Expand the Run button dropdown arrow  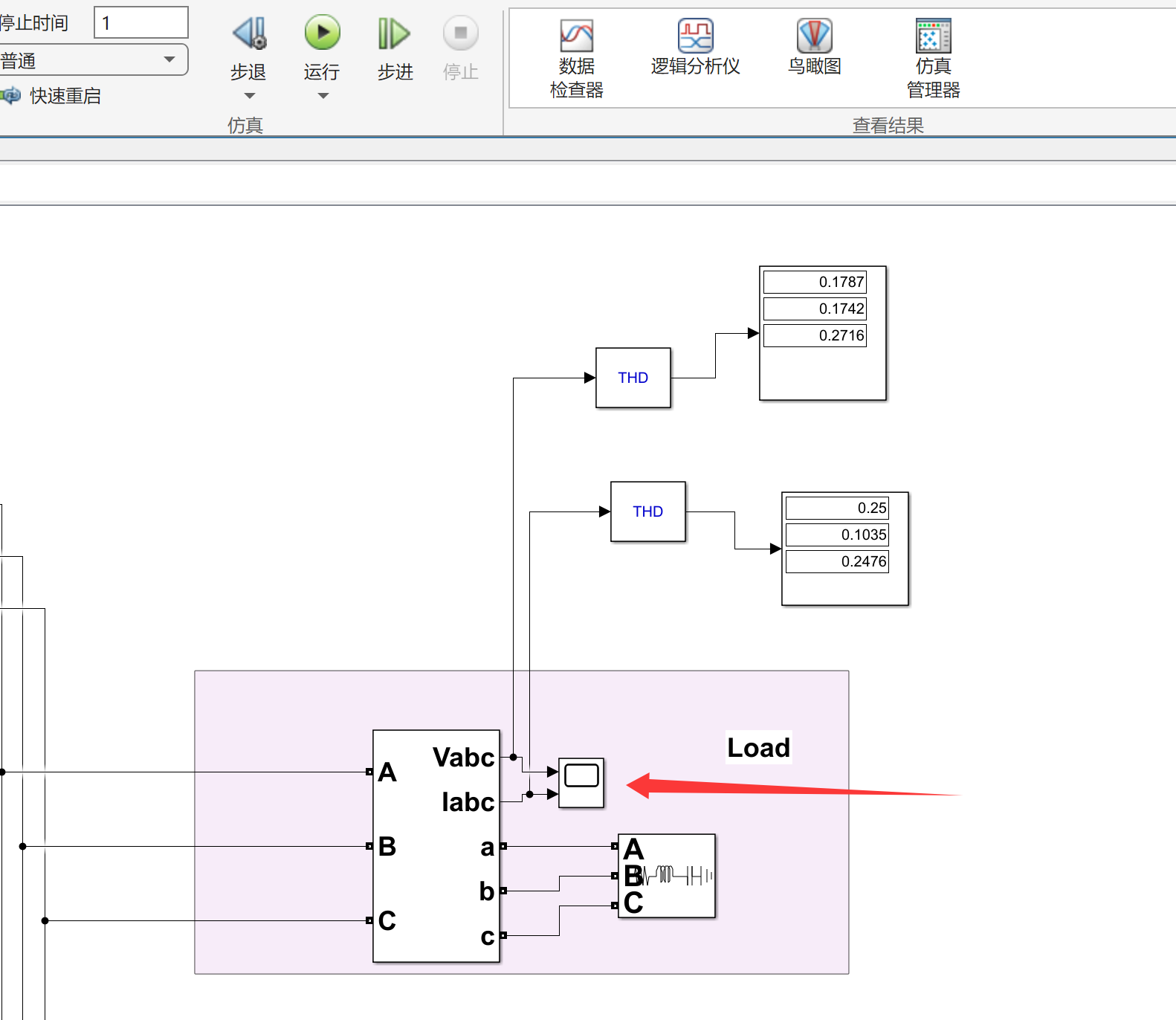323,96
